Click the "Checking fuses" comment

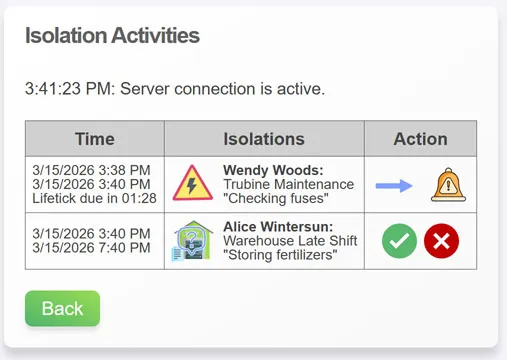click(276, 198)
